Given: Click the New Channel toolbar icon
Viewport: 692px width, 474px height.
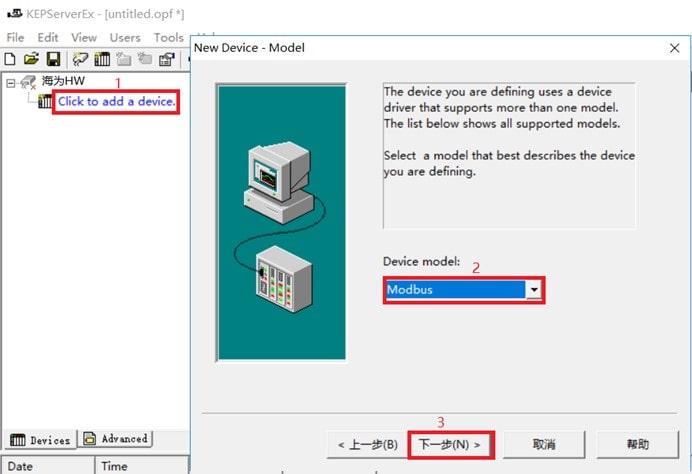Looking at the screenshot, I should [x=80, y=59].
